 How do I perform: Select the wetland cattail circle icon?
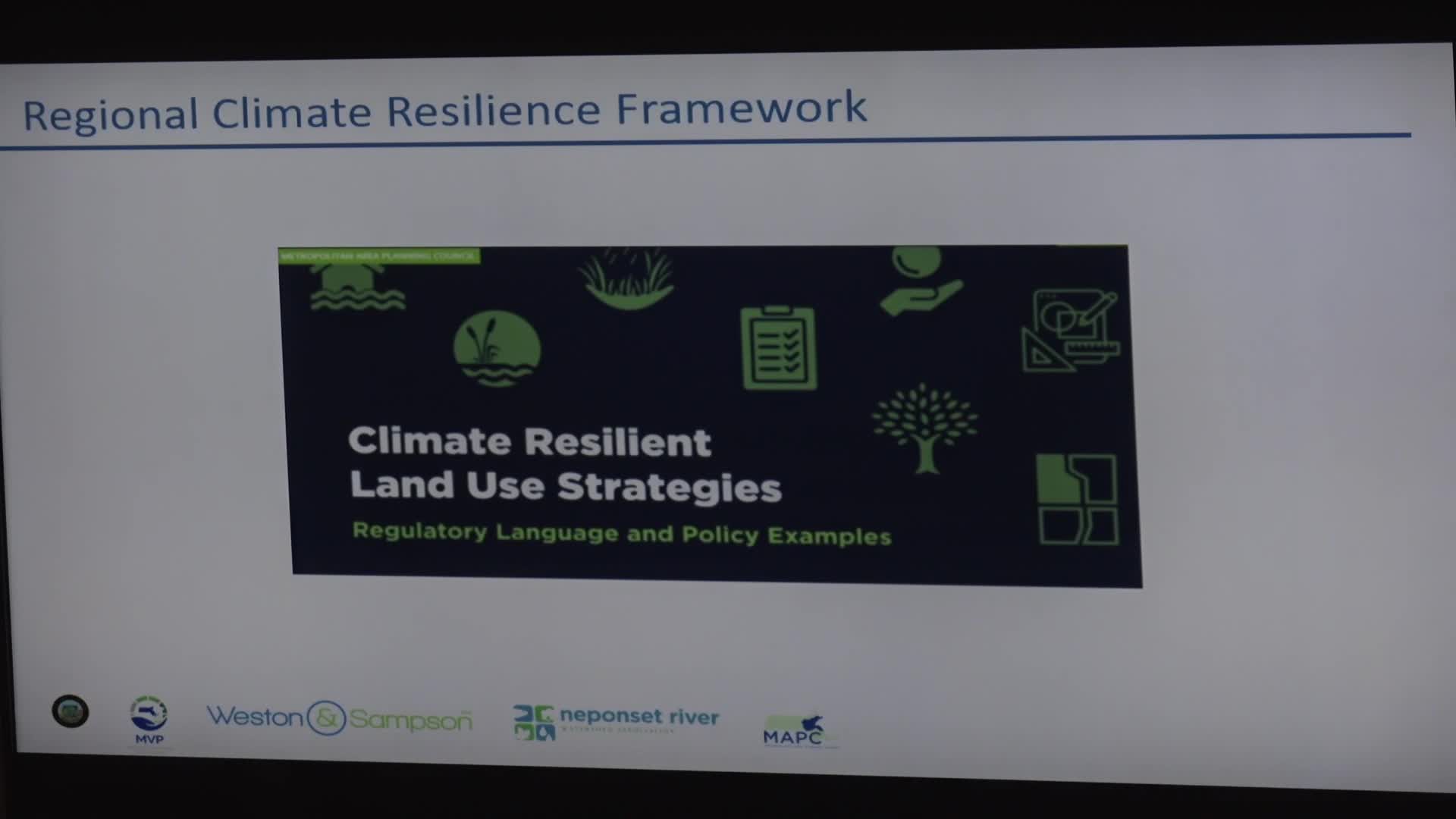497,349
